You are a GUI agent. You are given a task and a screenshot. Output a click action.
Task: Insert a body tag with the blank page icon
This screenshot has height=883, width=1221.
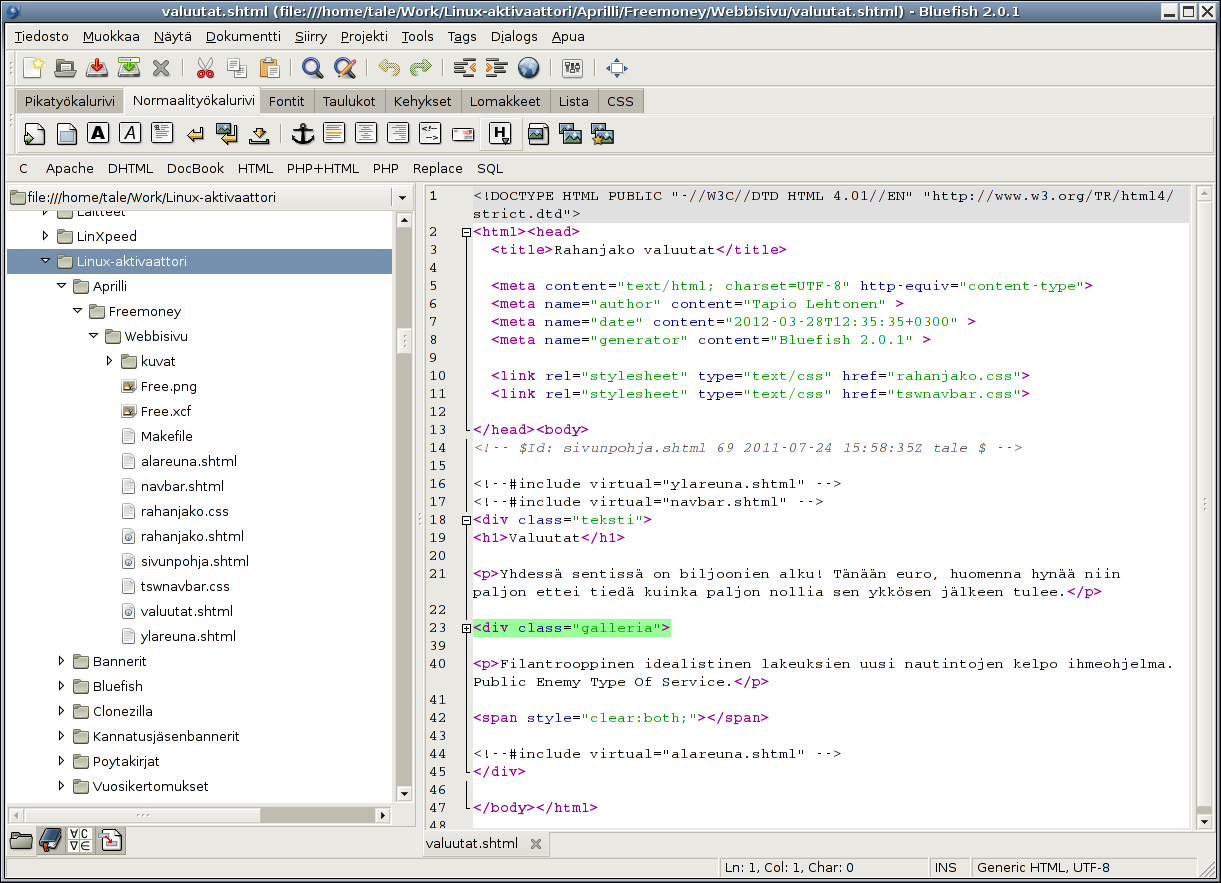(x=66, y=133)
